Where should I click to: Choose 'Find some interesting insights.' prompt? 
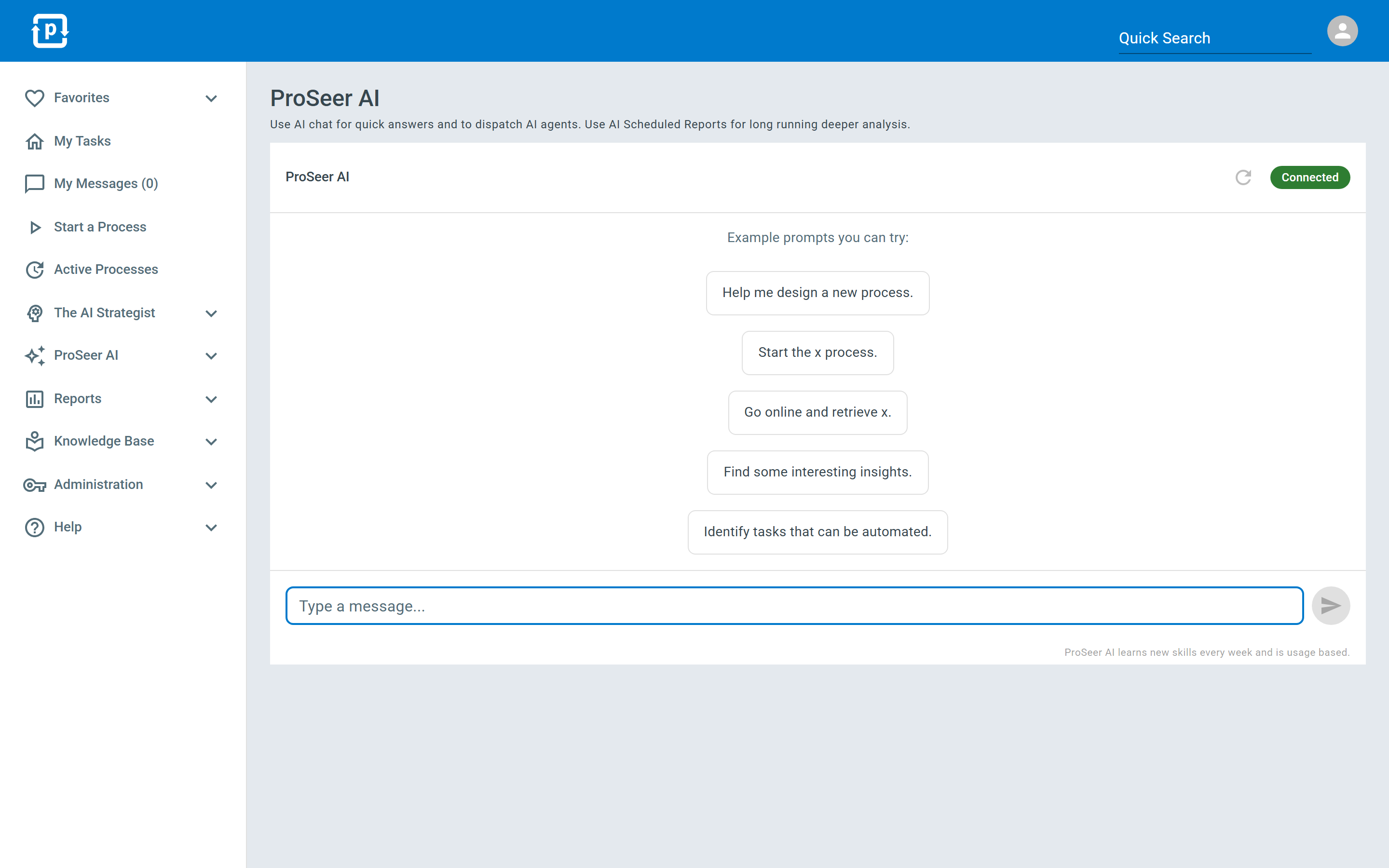[x=817, y=472]
